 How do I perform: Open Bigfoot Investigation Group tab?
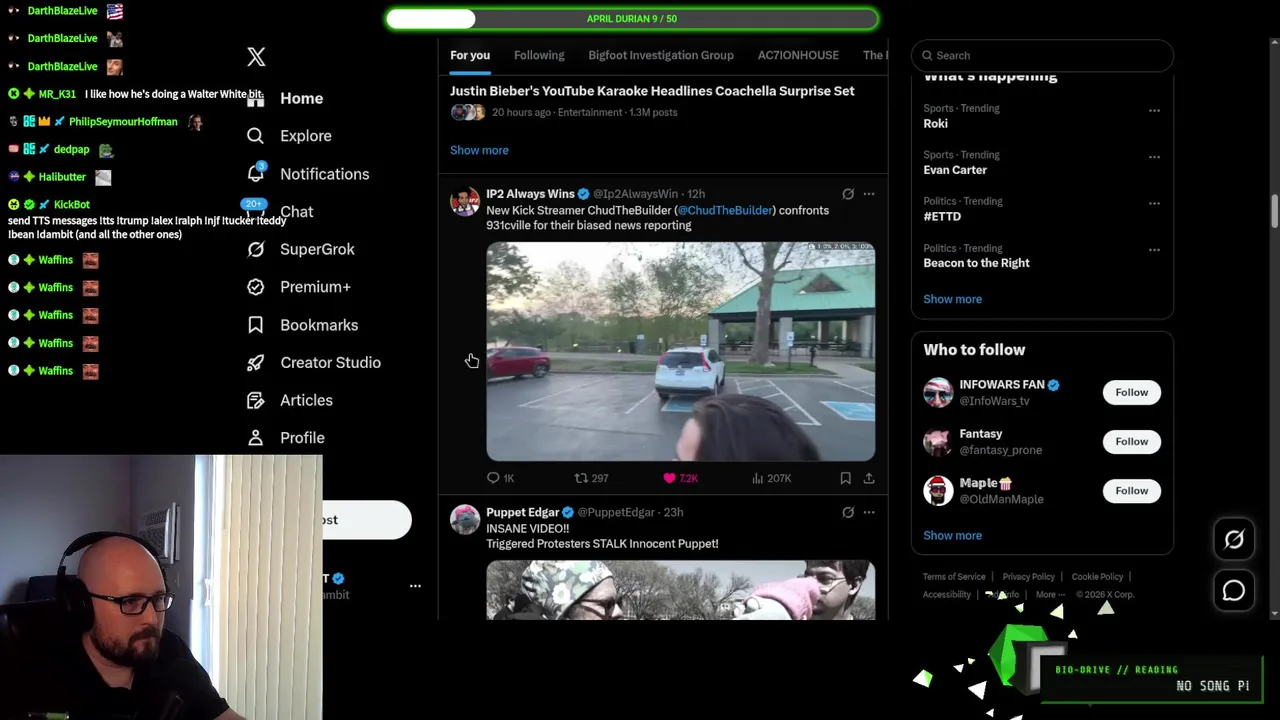pyautogui.click(x=661, y=55)
